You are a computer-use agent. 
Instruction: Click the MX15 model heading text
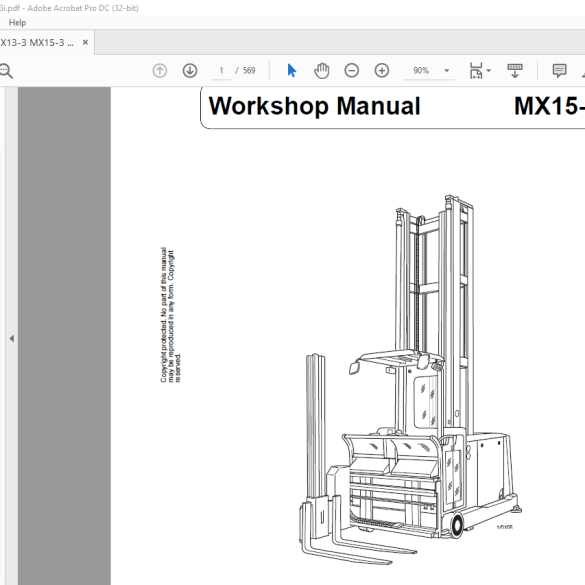(549, 106)
